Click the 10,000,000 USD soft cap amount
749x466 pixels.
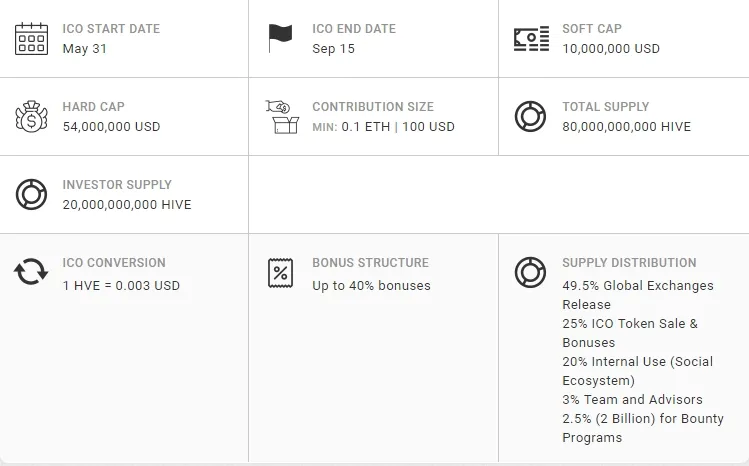(611, 49)
